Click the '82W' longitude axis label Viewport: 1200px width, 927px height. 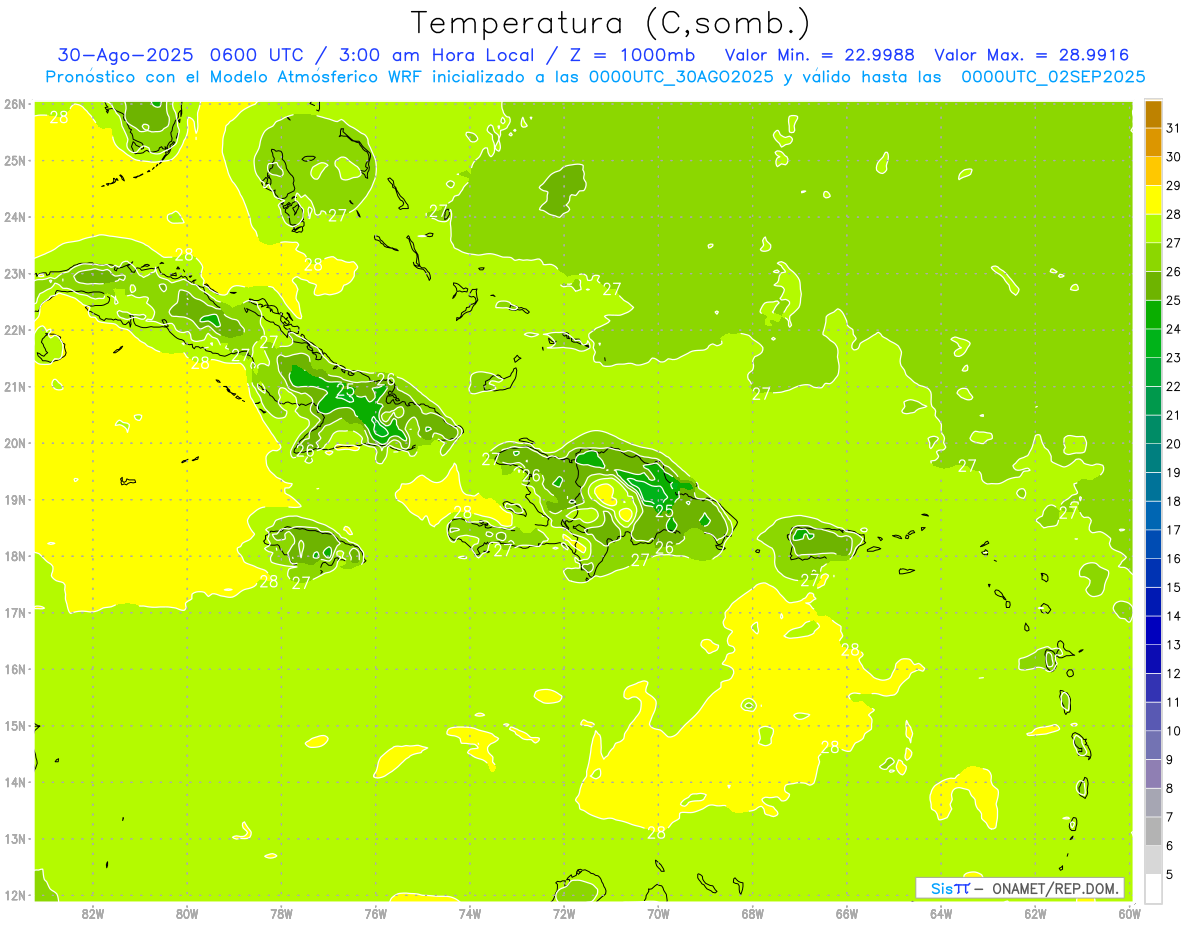[x=93, y=913]
